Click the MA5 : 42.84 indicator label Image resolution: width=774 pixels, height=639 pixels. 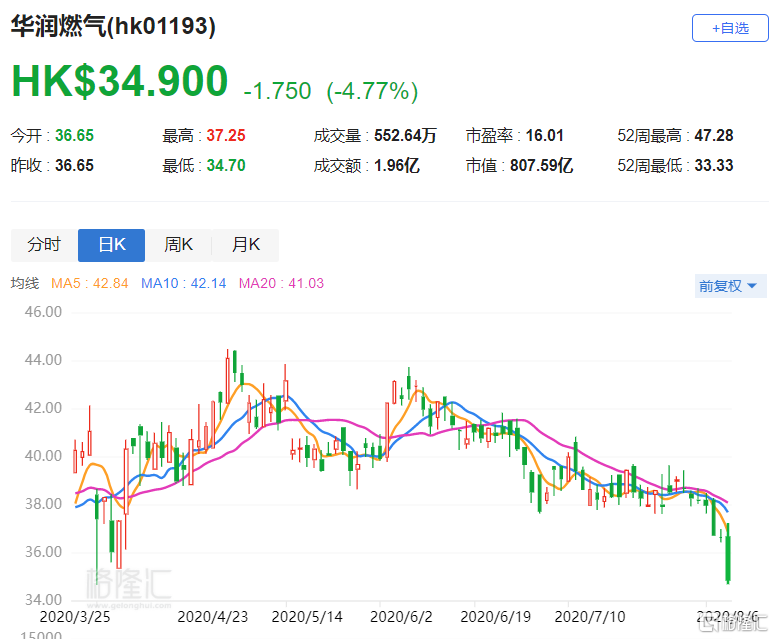pos(90,283)
